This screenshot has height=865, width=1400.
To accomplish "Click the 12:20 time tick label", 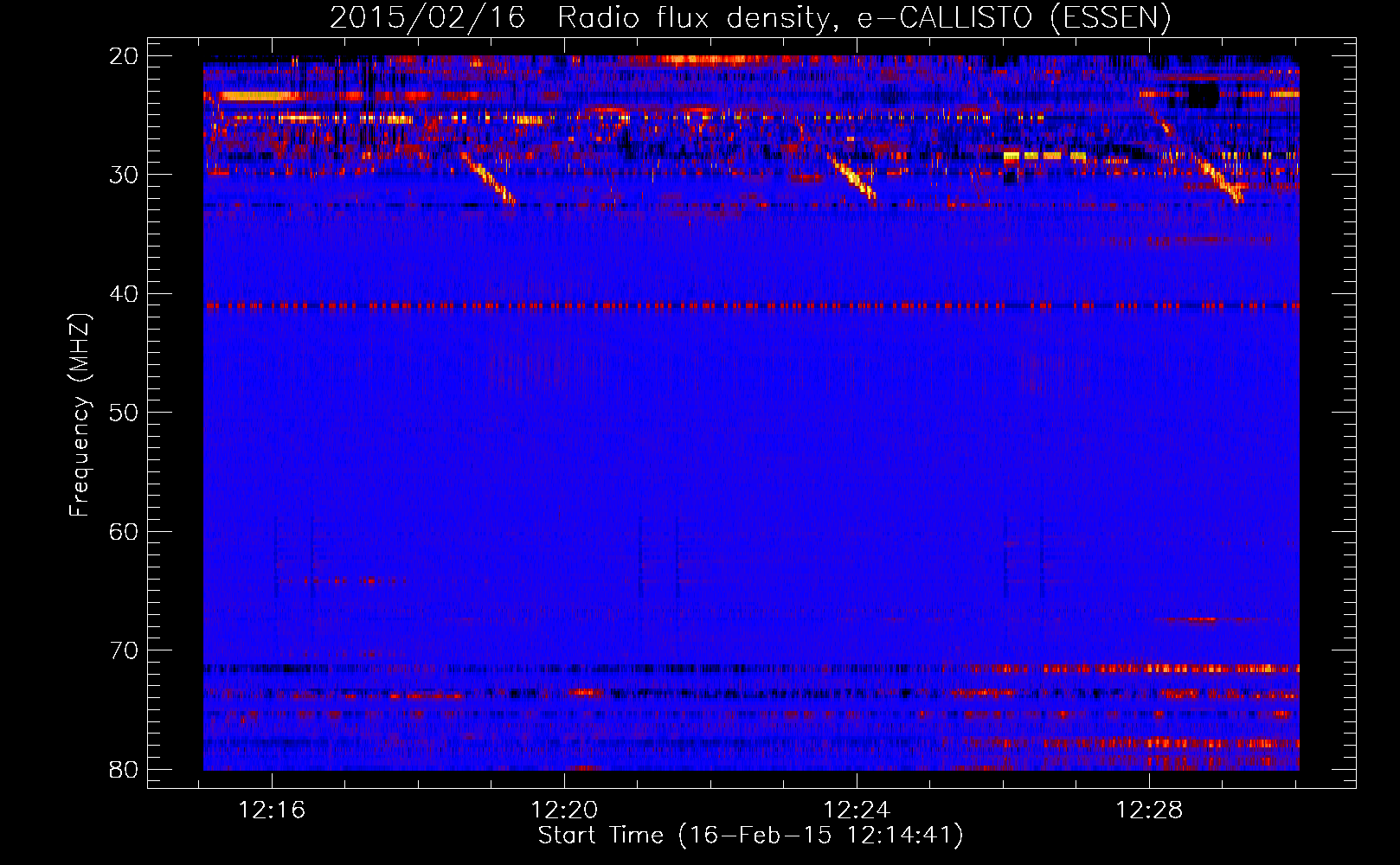I will (564, 811).
